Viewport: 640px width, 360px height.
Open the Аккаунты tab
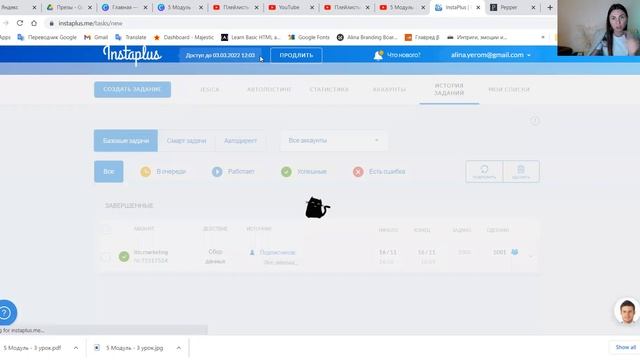pos(389,89)
